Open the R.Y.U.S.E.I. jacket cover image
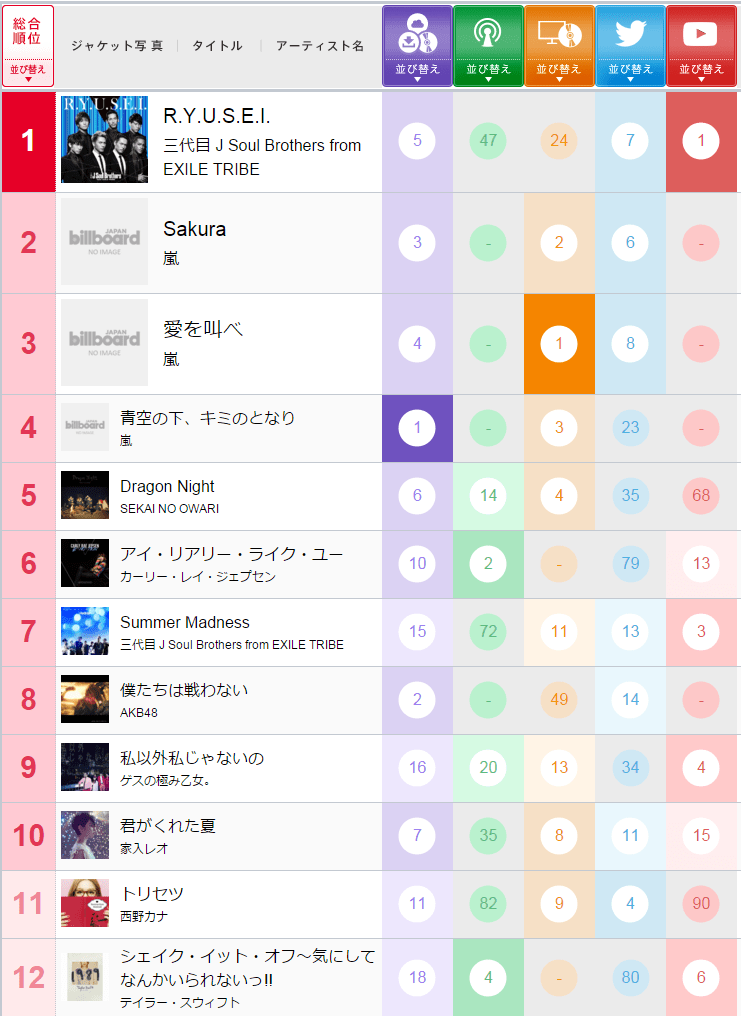This screenshot has height=1016, width=741. pos(104,140)
